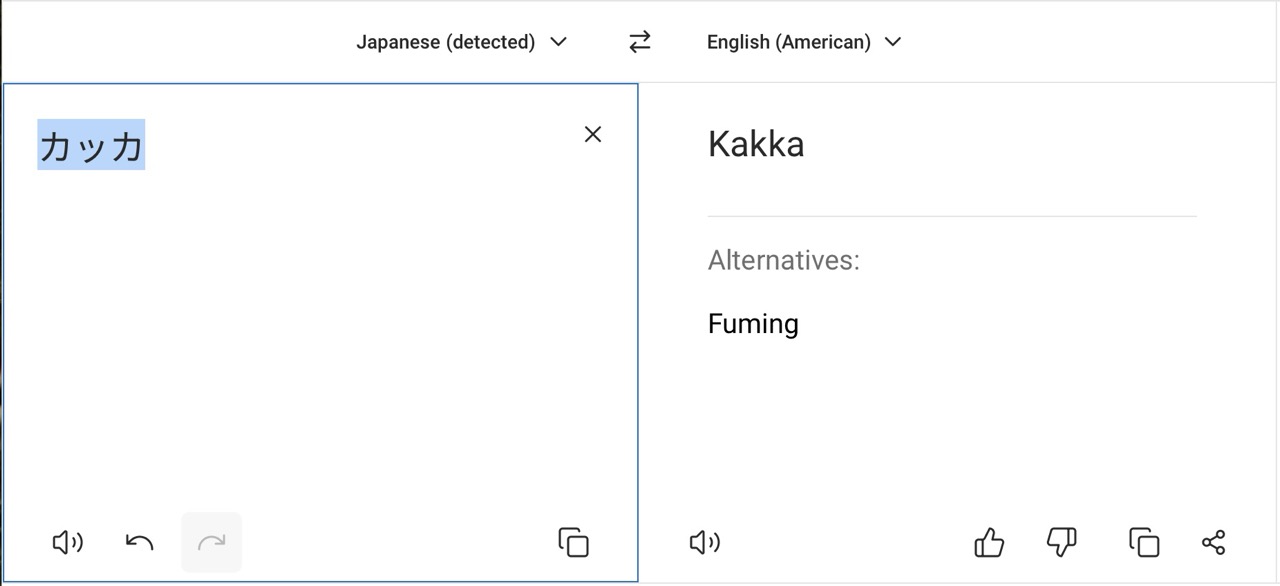Open the English (American) language dropdown
This screenshot has height=586, width=1280.
[x=788, y=42]
